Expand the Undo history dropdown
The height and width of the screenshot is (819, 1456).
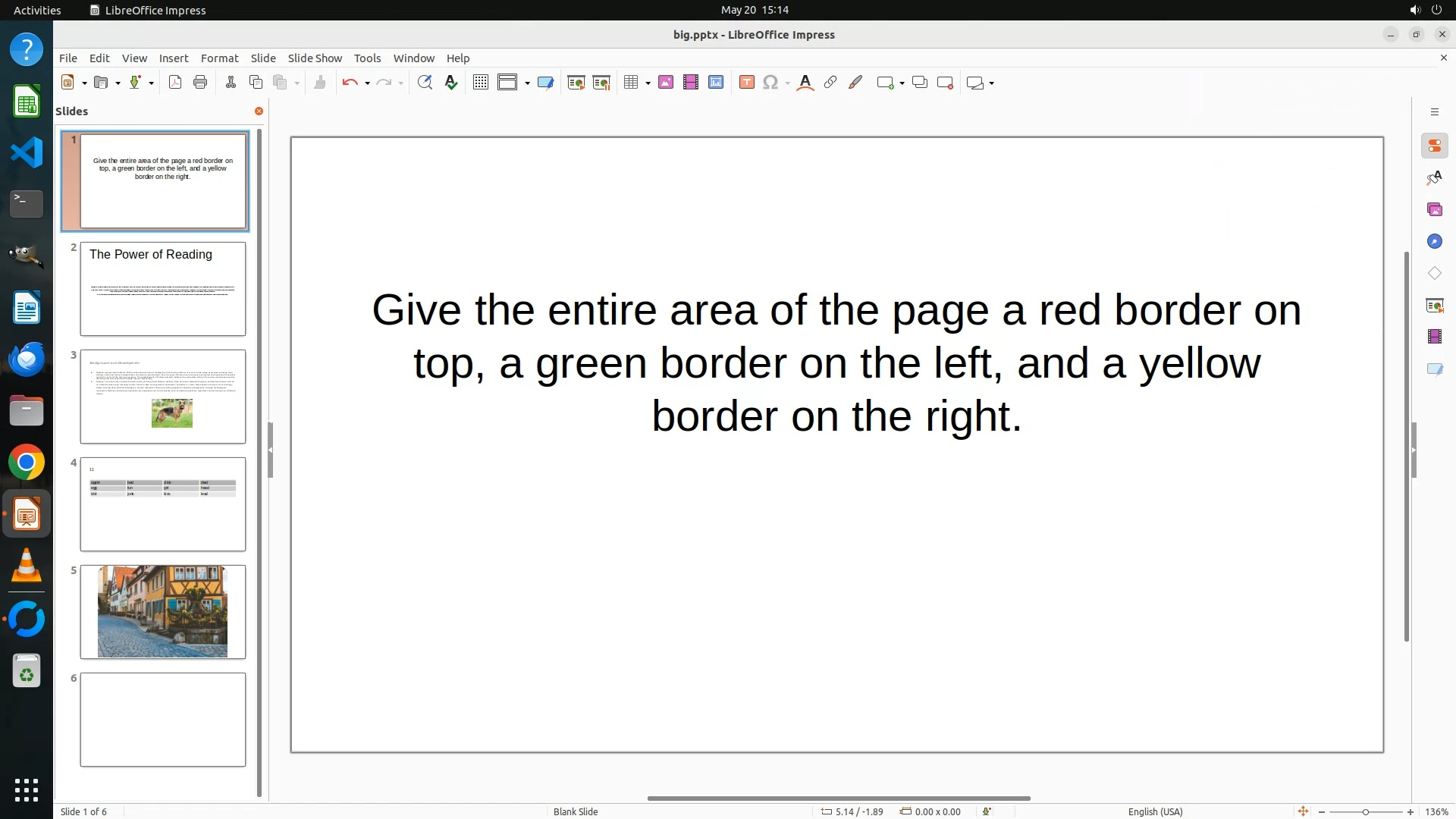(367, 83)
